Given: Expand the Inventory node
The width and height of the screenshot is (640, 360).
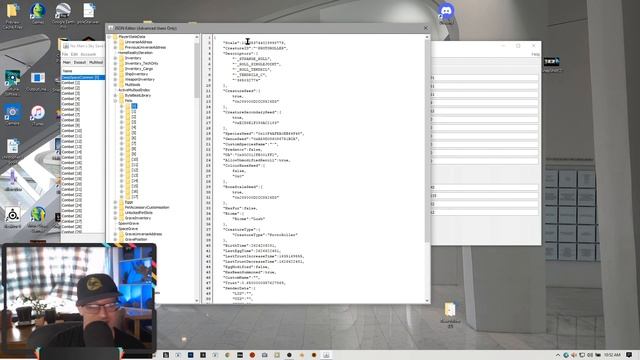Looking at the screenshot, I should [x=116, y=58].
